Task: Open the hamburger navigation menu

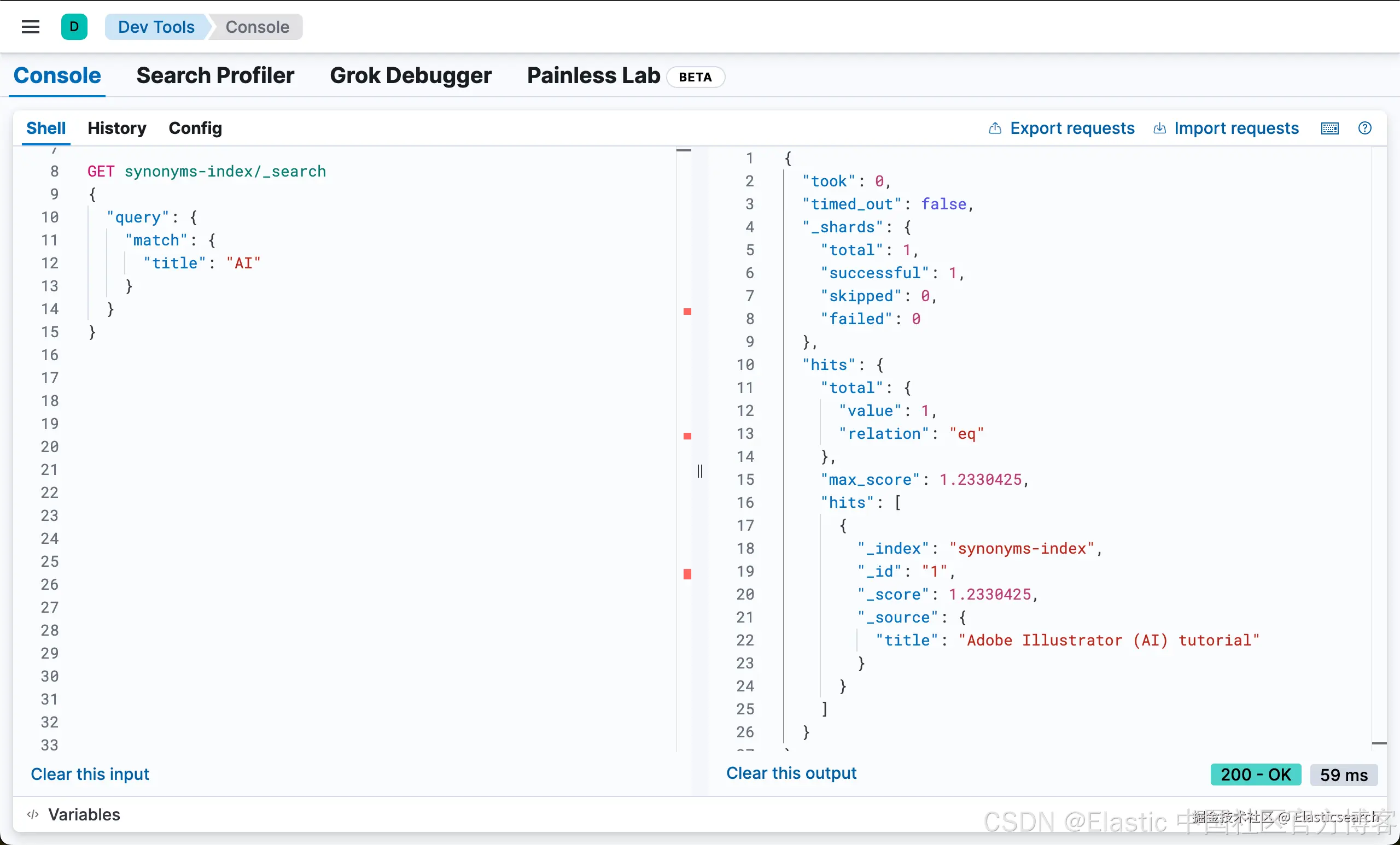Action: coord(31,27)
